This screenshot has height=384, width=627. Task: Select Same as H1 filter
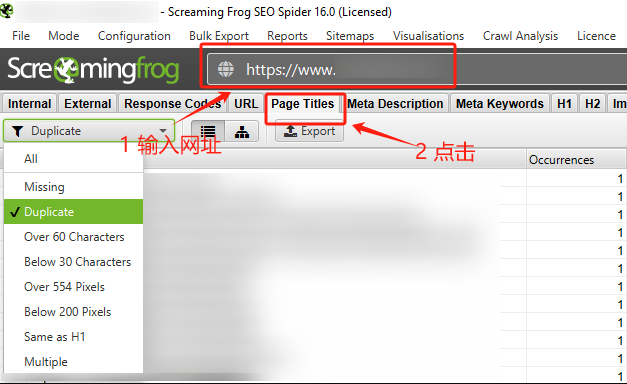pos(74,337)
